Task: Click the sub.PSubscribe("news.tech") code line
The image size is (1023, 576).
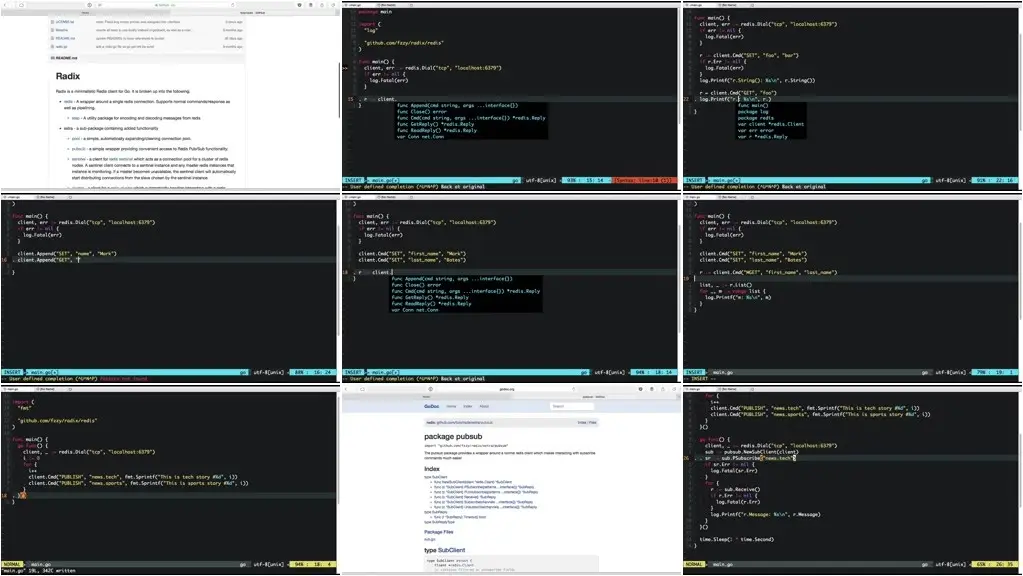Action: (750, 459)
